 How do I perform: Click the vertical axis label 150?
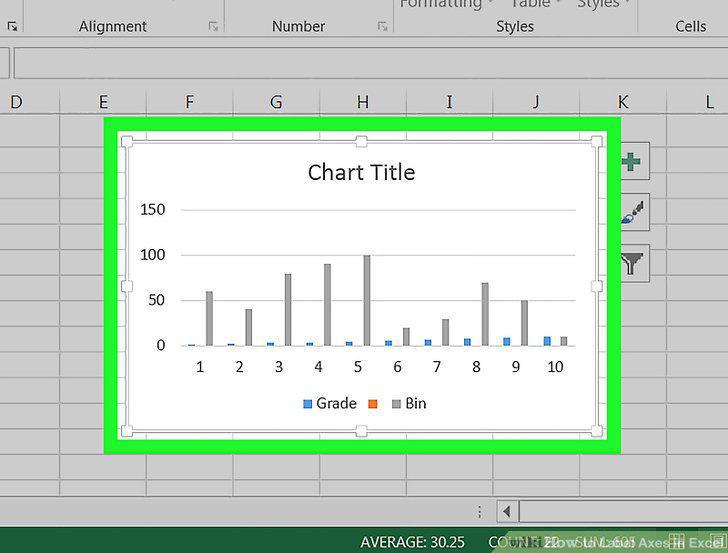coord(153,209)
